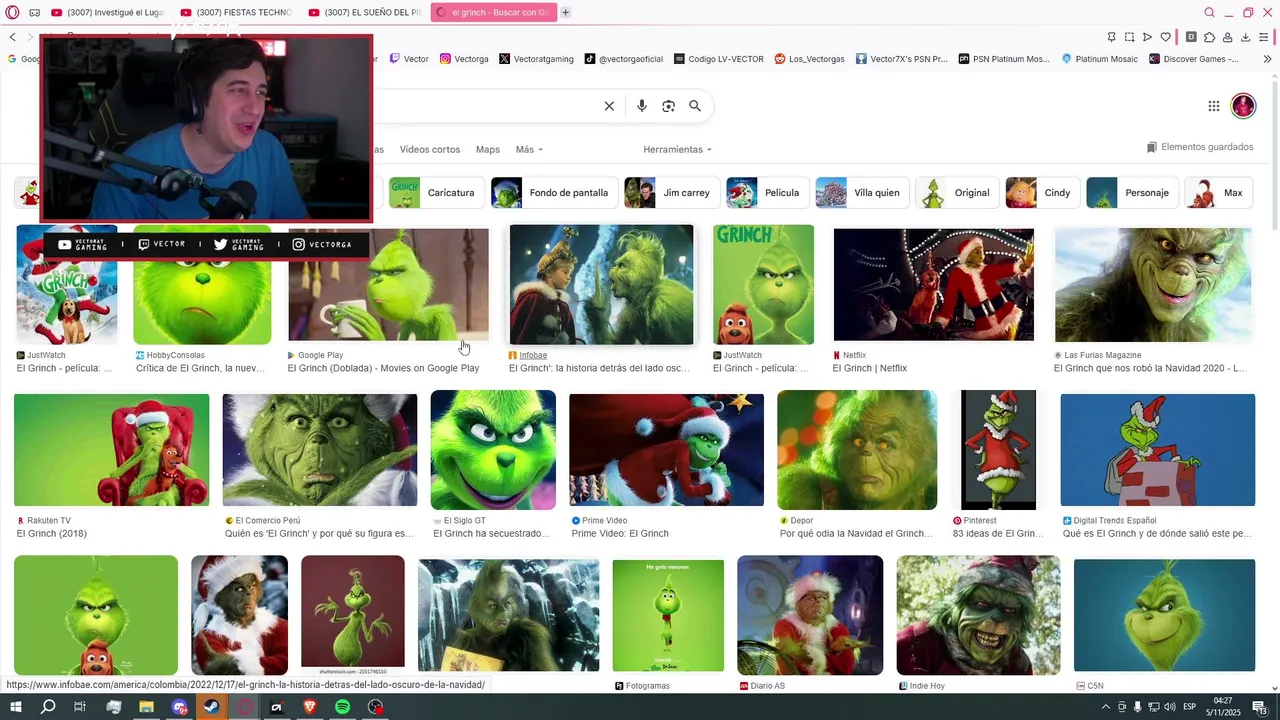The width and height of the screenshot is (1280, 720).
Task: Open Steam from the taskbar
Action: [x=211, y=707]
